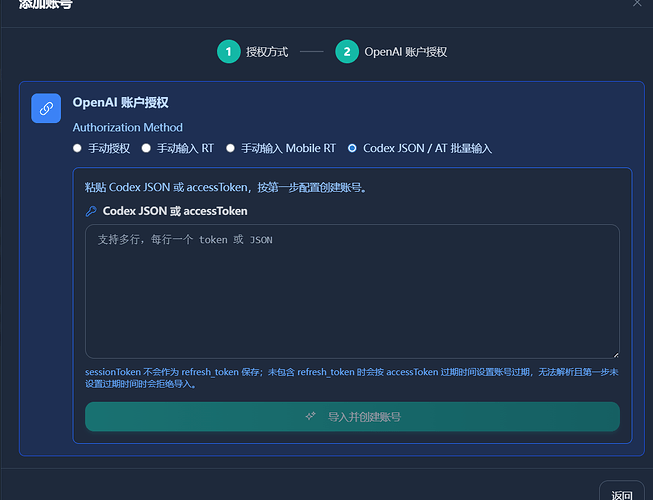The height and width of the screenshot is (500, 653).
Task: Click the 导入并创建账号 button
Action: pos(352,416)
